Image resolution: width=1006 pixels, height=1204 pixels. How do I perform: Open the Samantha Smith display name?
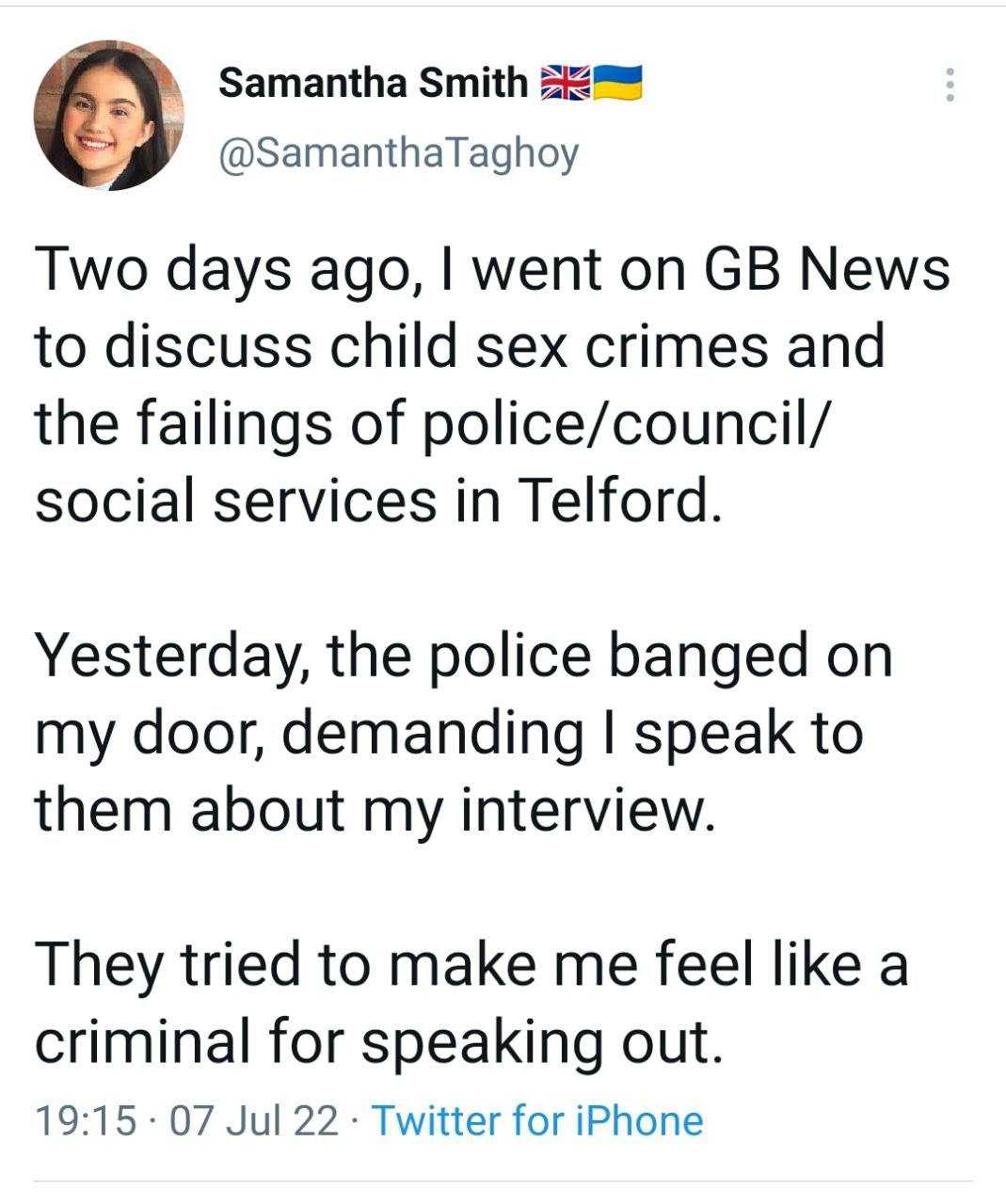point(373,84)
